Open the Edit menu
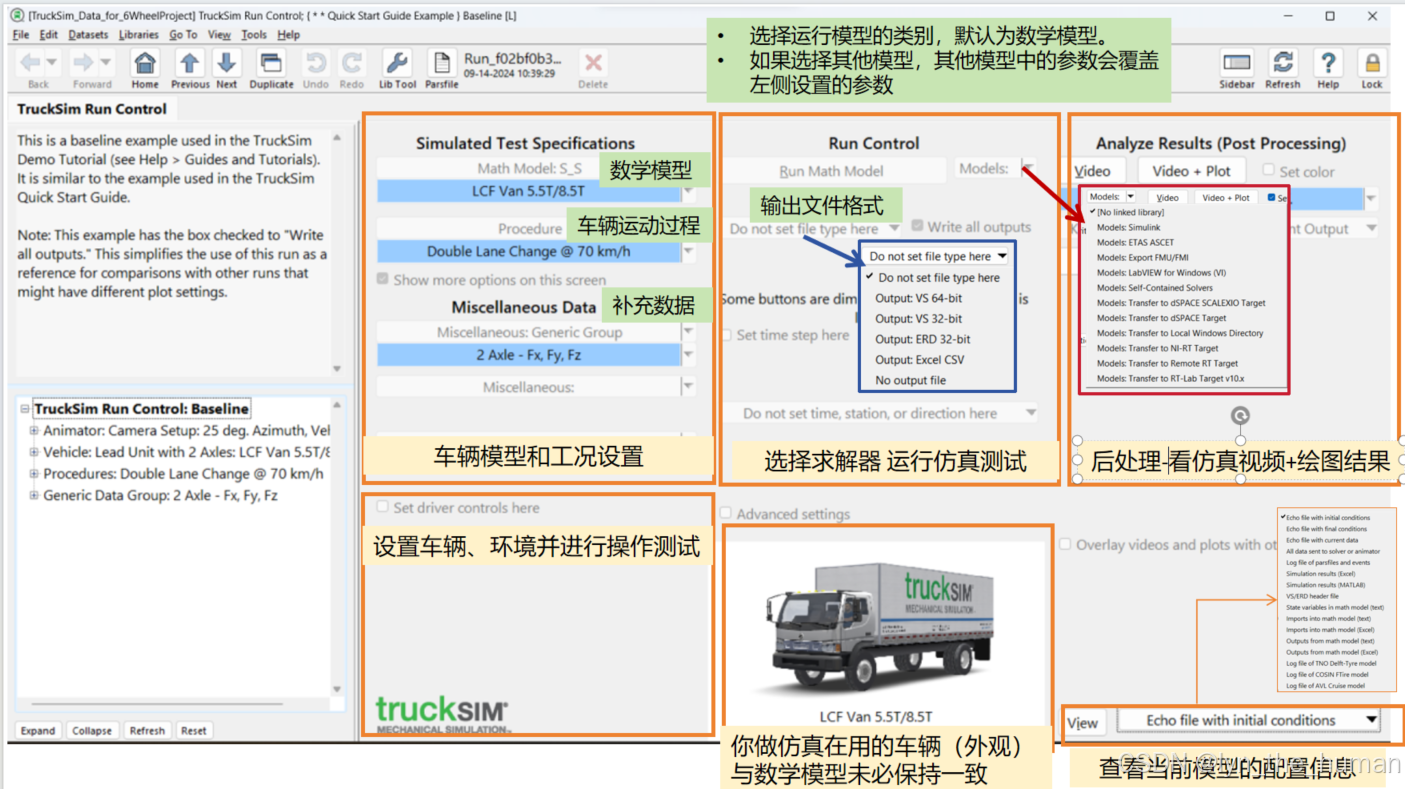Image resolution: width=1405 pixels, height=789 pixels. pyautogui.click(x=49, y=34)
